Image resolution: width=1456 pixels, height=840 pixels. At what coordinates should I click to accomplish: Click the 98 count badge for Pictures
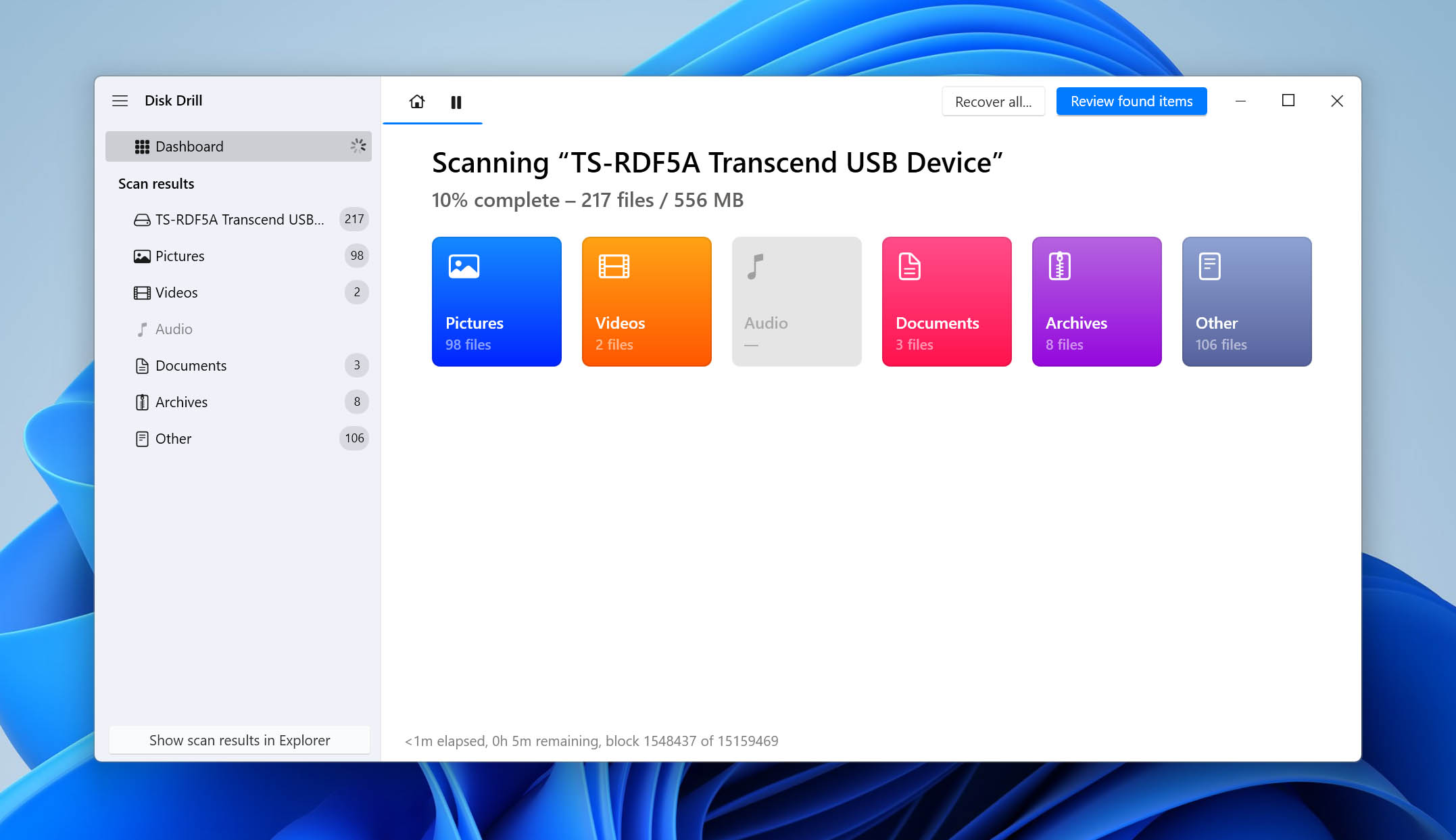tap(357, 256)
